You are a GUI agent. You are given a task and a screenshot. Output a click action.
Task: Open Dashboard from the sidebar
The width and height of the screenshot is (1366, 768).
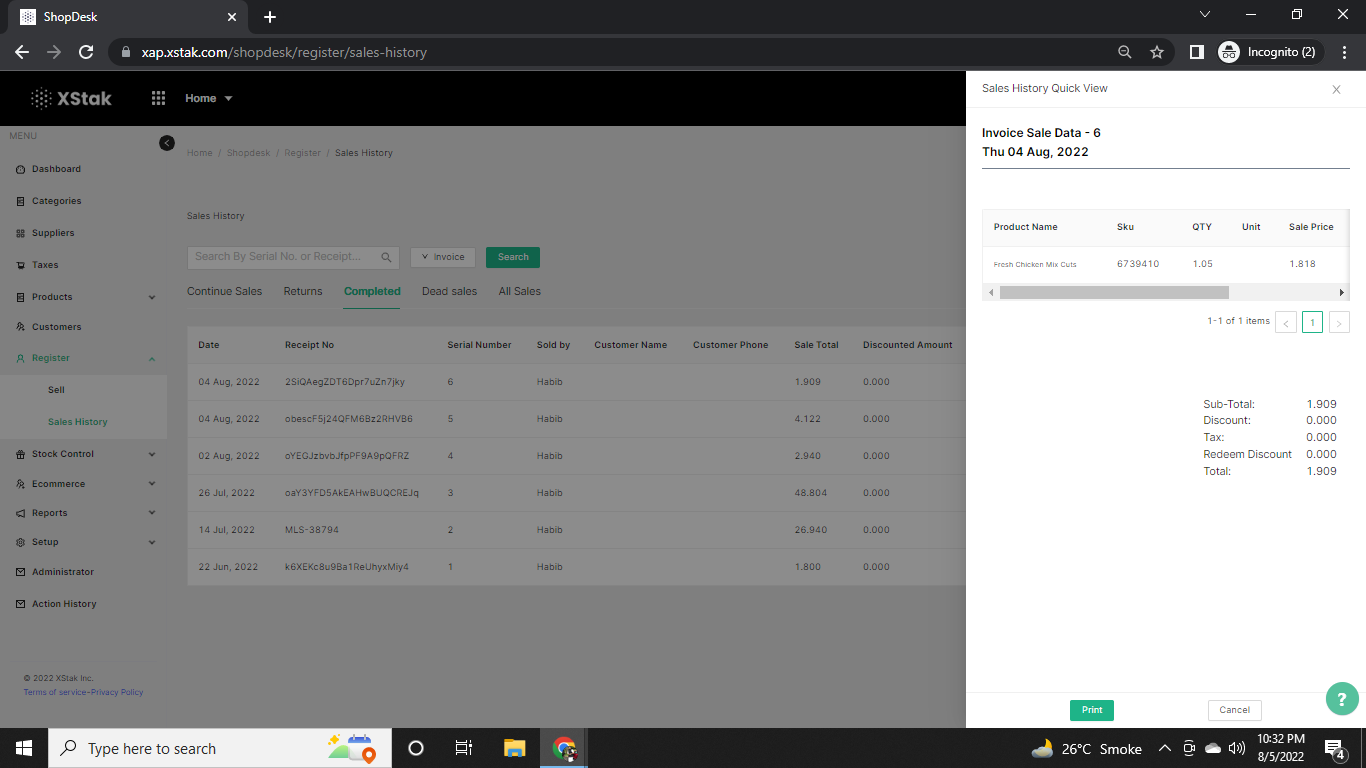coord(56,169)
